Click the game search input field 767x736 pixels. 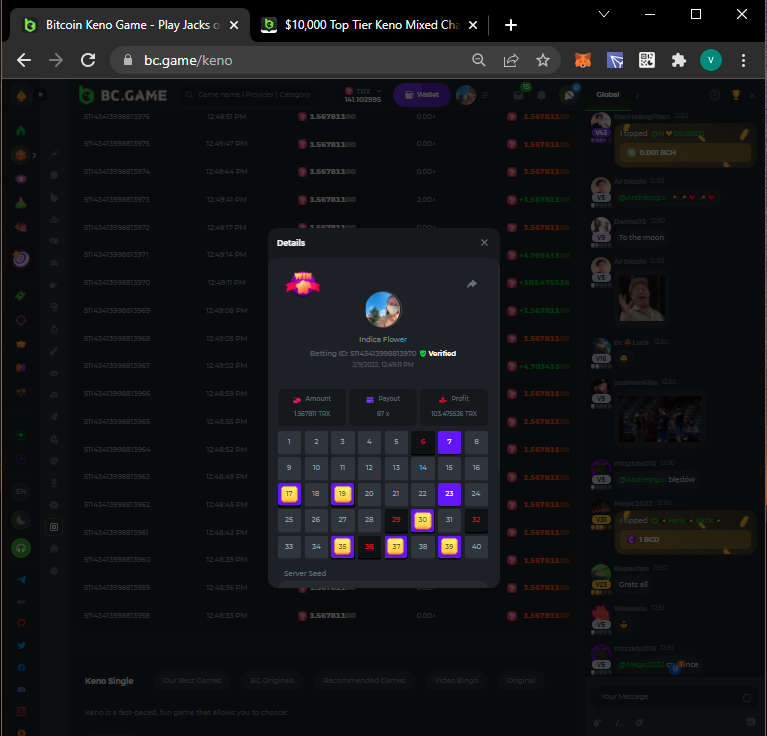pyautogui.click(x=262, y=95)
